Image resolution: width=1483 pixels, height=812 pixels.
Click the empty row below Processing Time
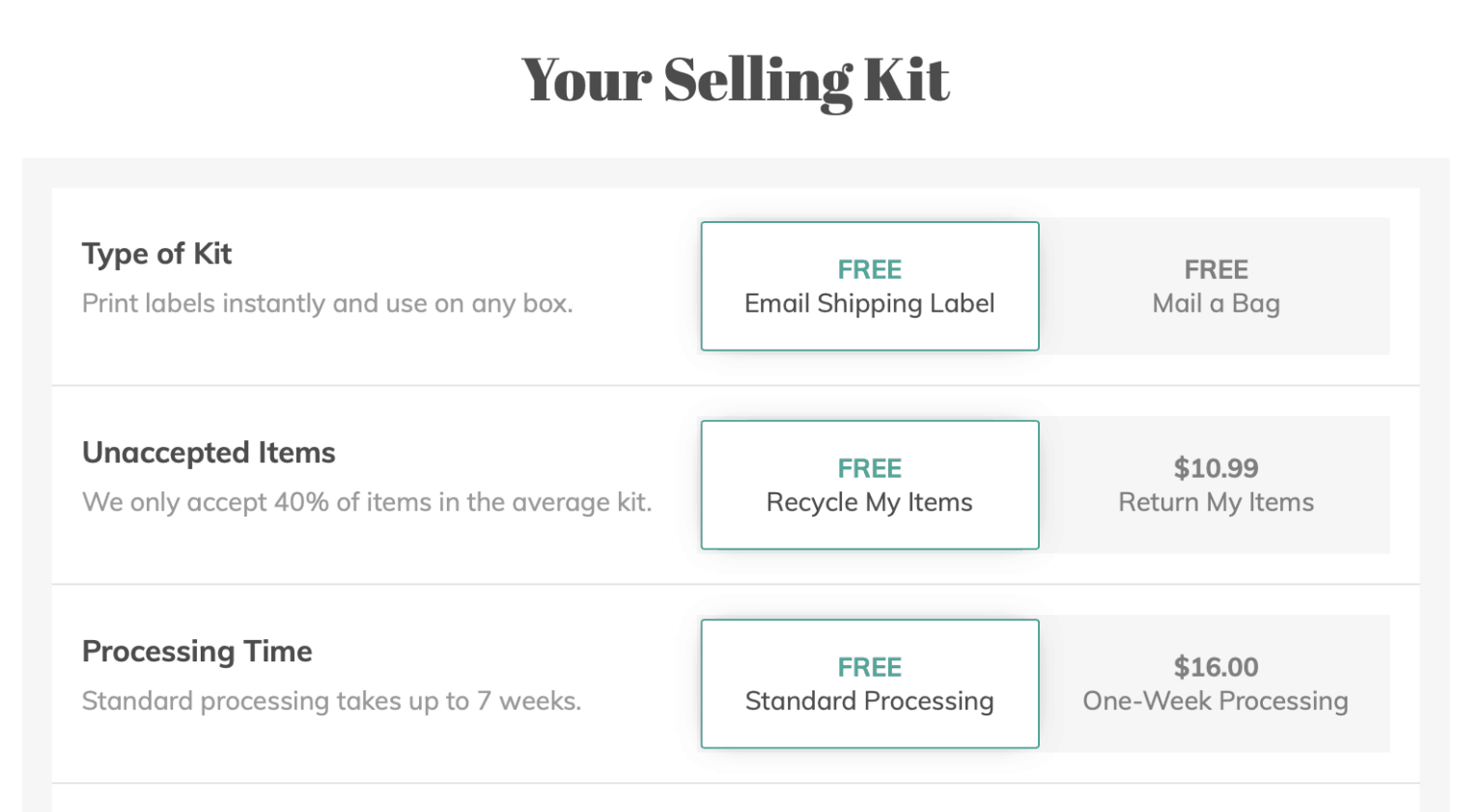tap(736, 798)
